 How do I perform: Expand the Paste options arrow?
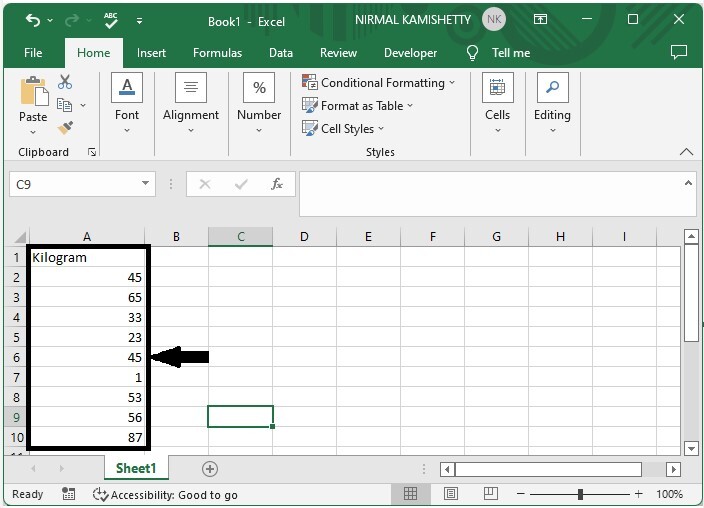[33, 132]
